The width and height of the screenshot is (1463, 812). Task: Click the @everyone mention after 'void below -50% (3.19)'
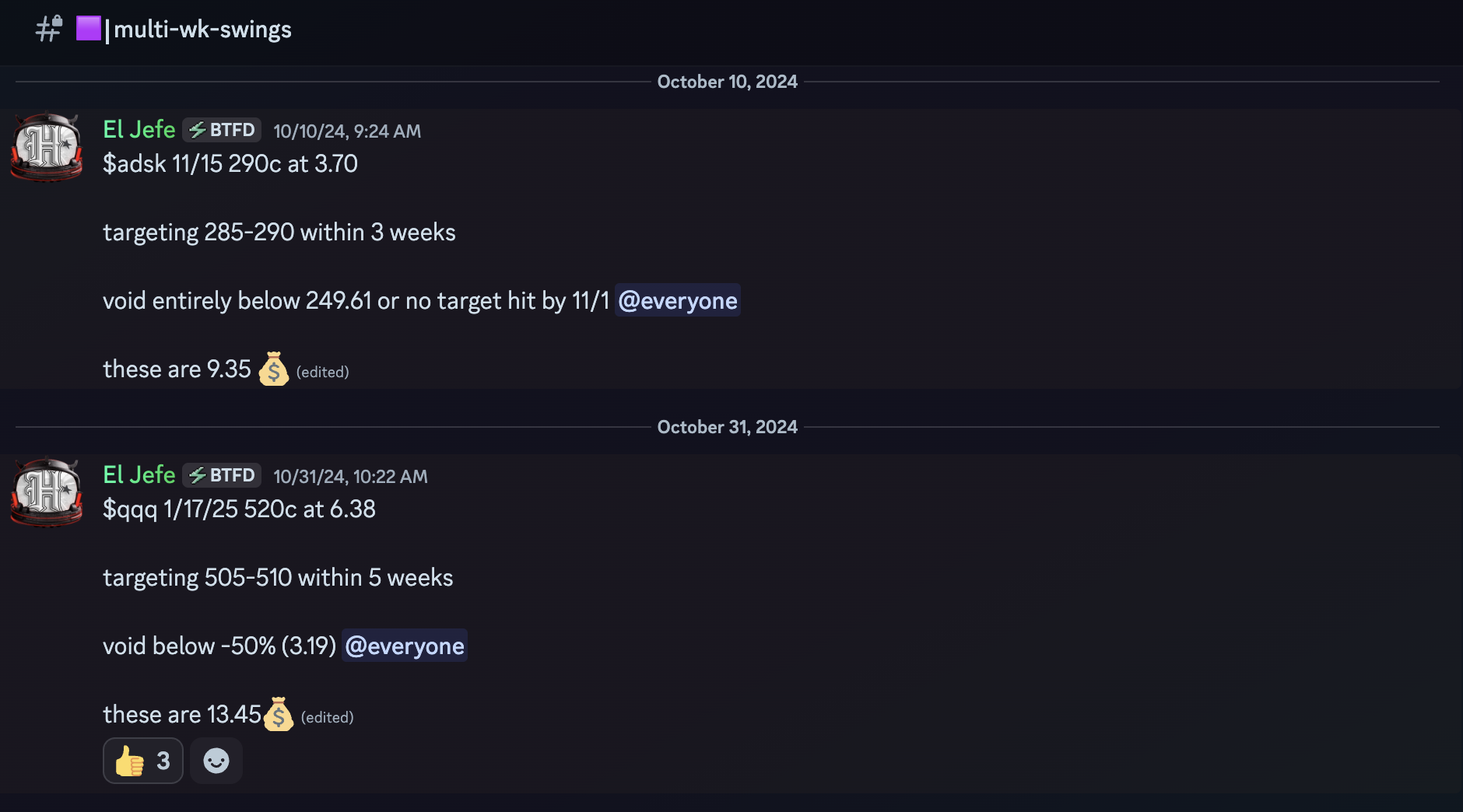(x=405, y=646)
